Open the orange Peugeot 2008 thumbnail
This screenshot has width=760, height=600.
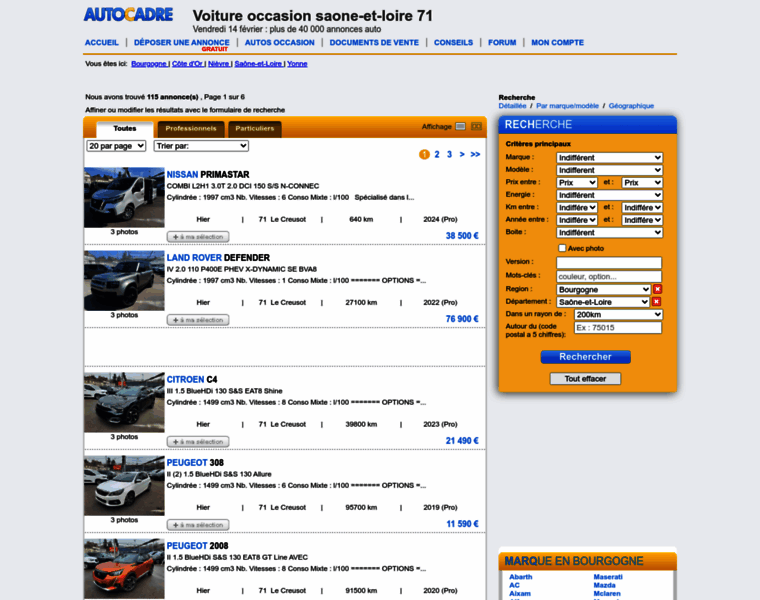point(124,569)
